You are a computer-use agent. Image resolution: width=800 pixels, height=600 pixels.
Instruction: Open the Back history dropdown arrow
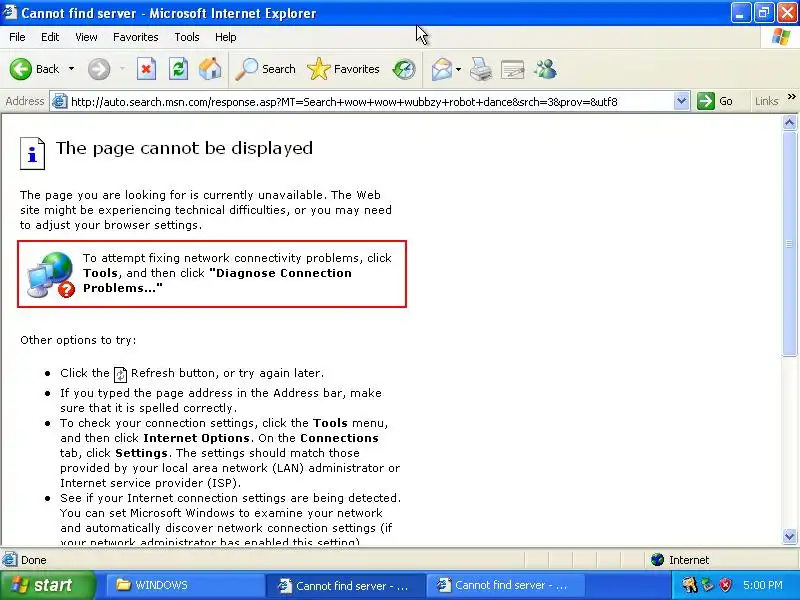[71, 69]
